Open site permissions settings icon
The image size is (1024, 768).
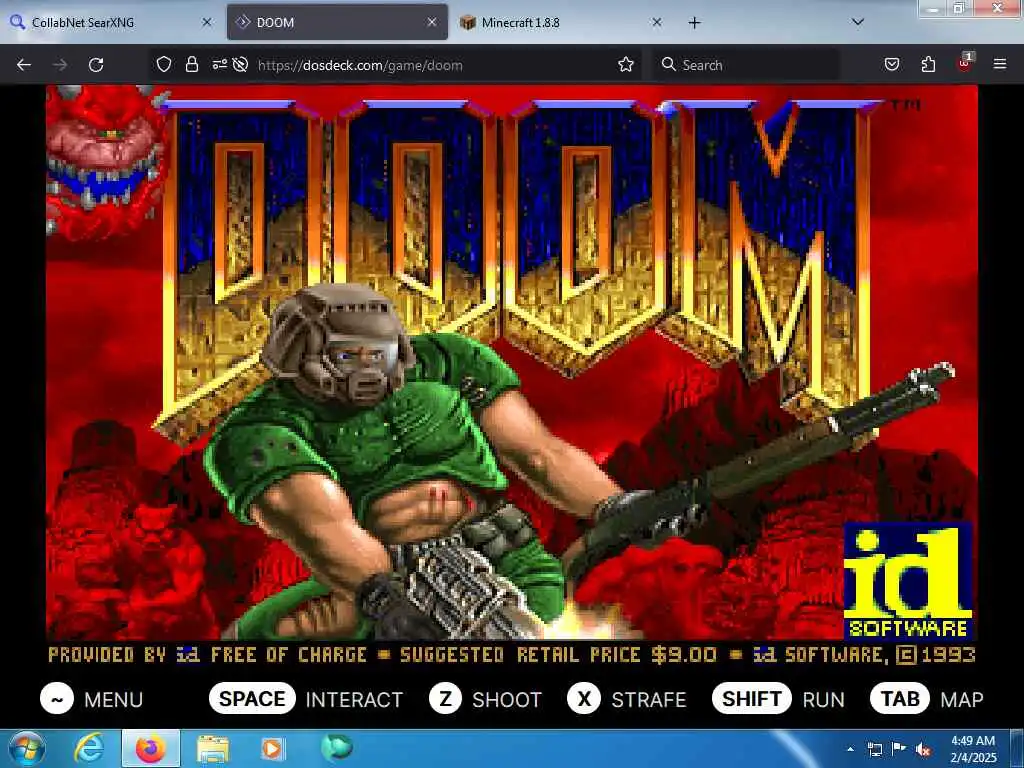pyautogui.click(x=219, y=64)
